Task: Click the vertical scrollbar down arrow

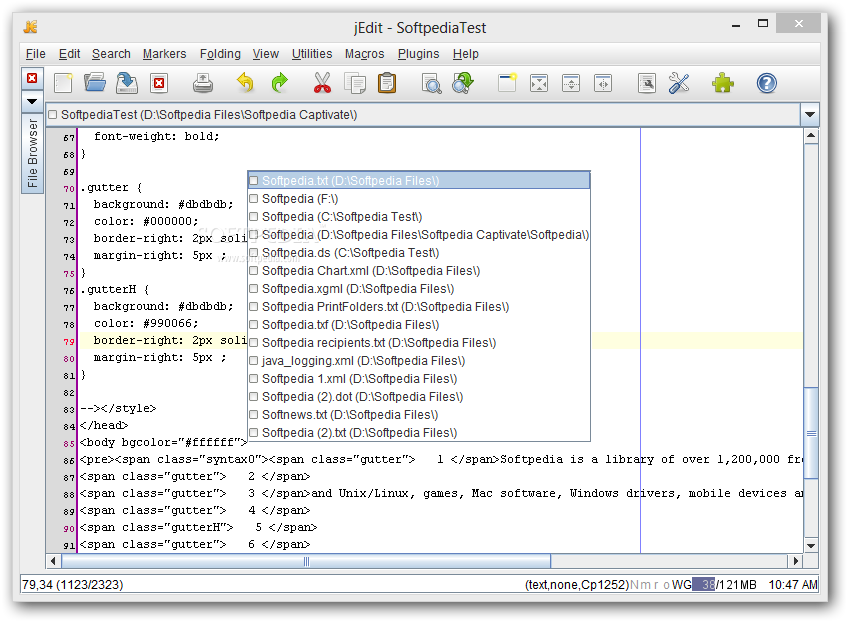Action: [x=811, y=546]
